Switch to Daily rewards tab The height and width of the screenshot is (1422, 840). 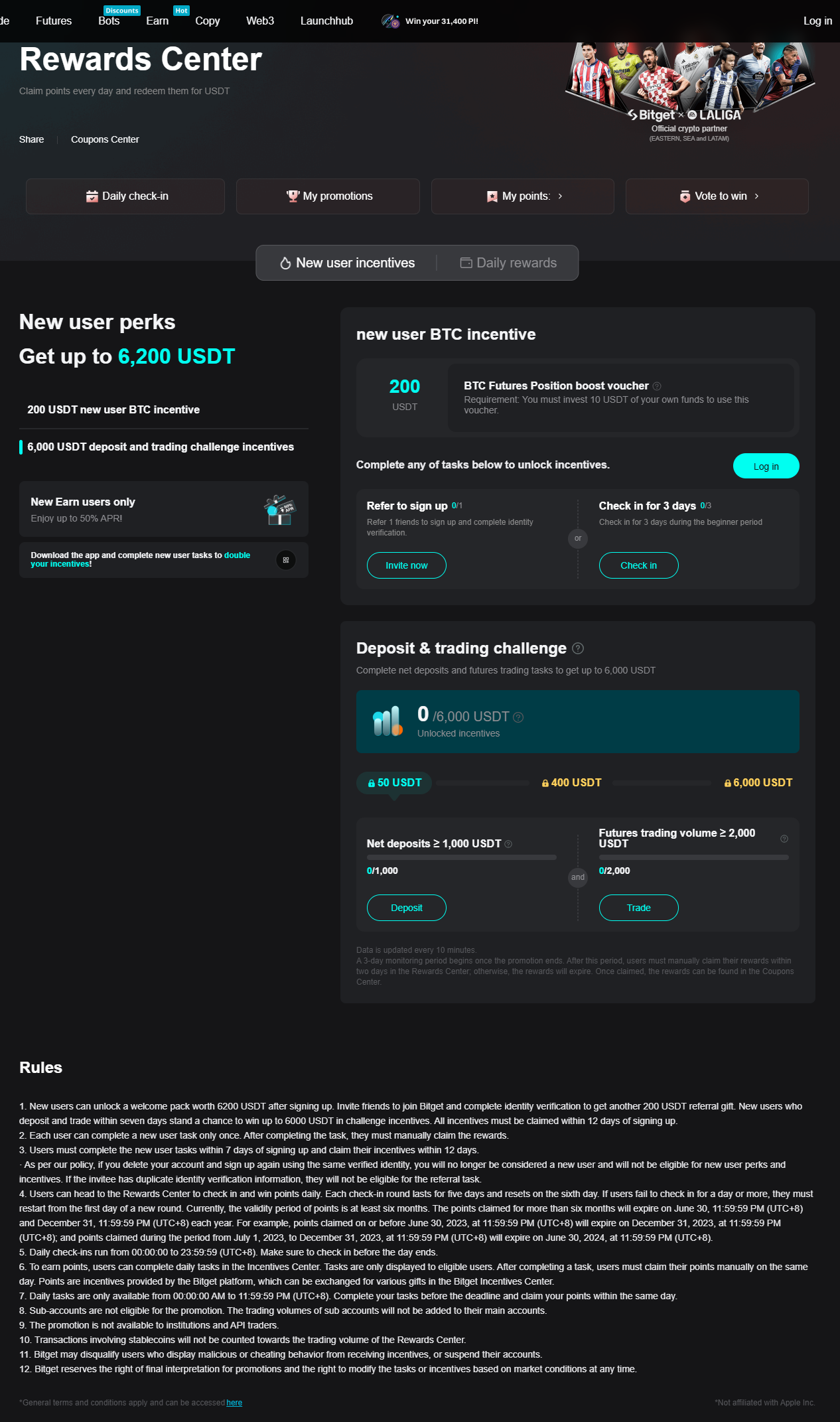pos(508,263)
